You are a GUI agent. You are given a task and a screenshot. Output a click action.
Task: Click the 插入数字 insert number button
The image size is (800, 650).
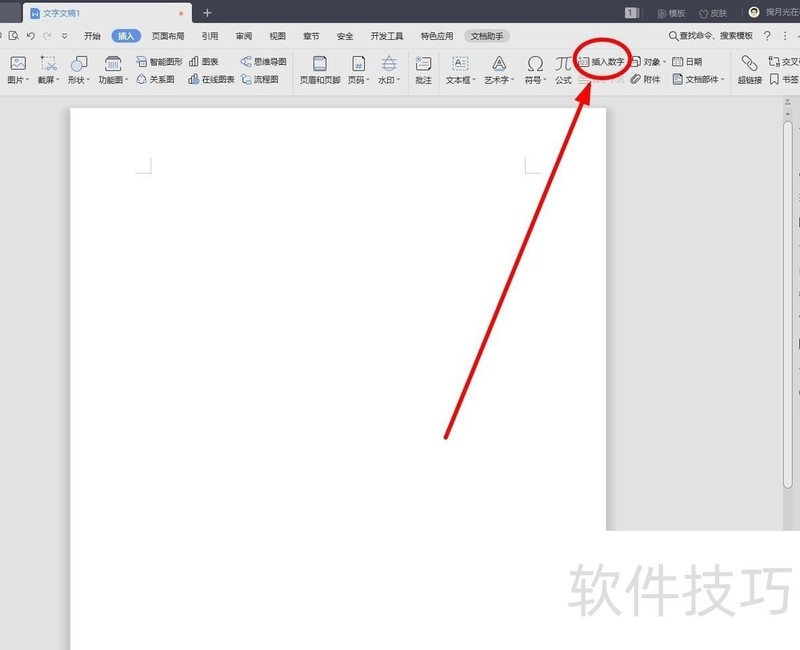click(x=601, y=61)
